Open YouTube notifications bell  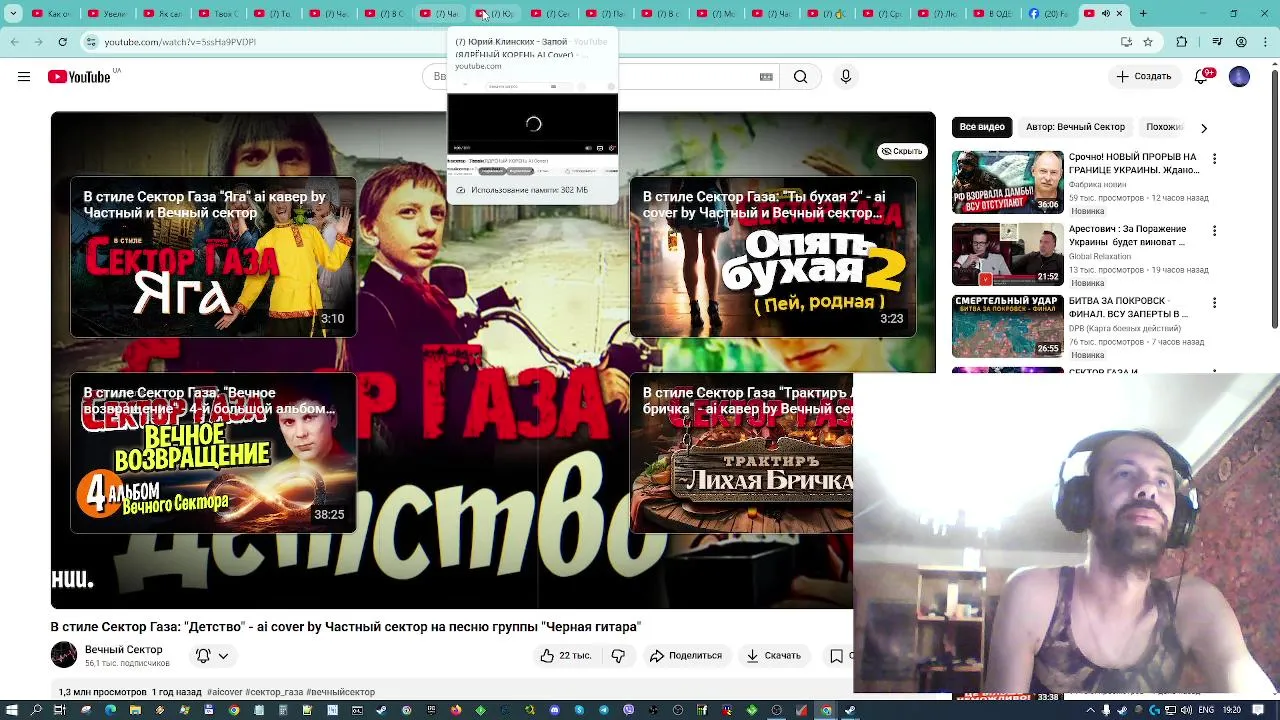click(x=1203, y=77)
